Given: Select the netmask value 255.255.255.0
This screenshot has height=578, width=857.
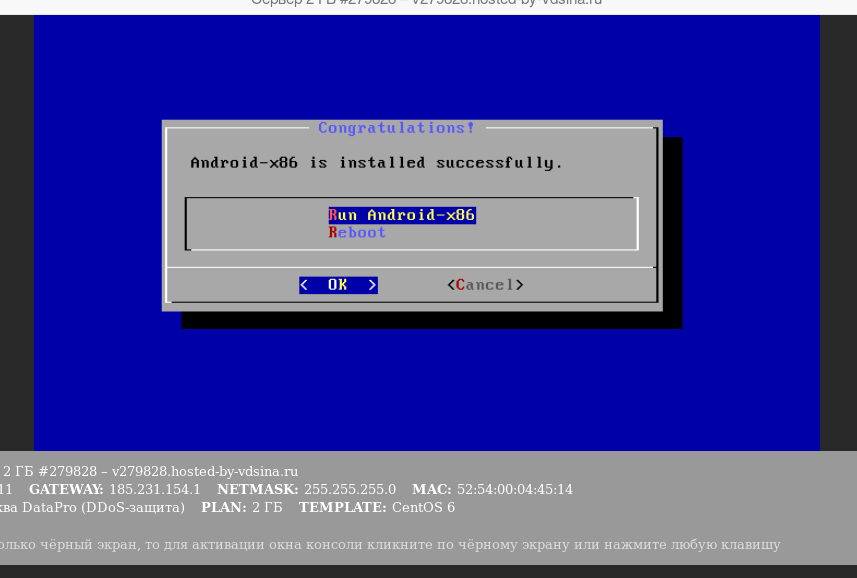Looking at the screenshot, I should click(350, 489).
